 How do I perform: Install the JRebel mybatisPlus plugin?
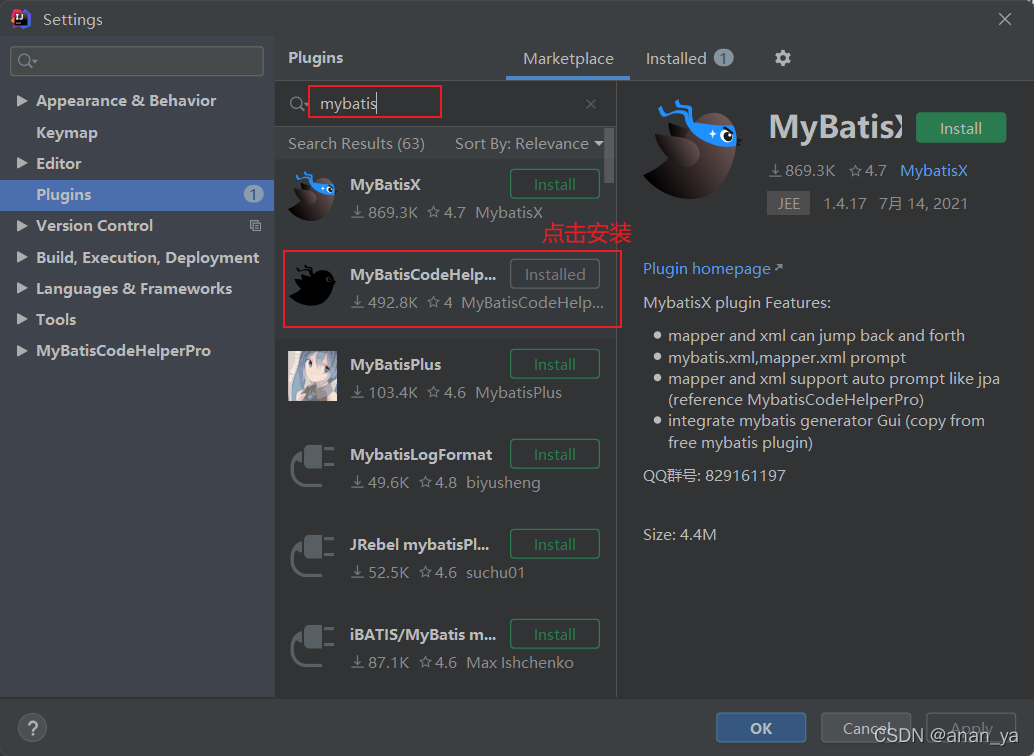click(555, 544)
